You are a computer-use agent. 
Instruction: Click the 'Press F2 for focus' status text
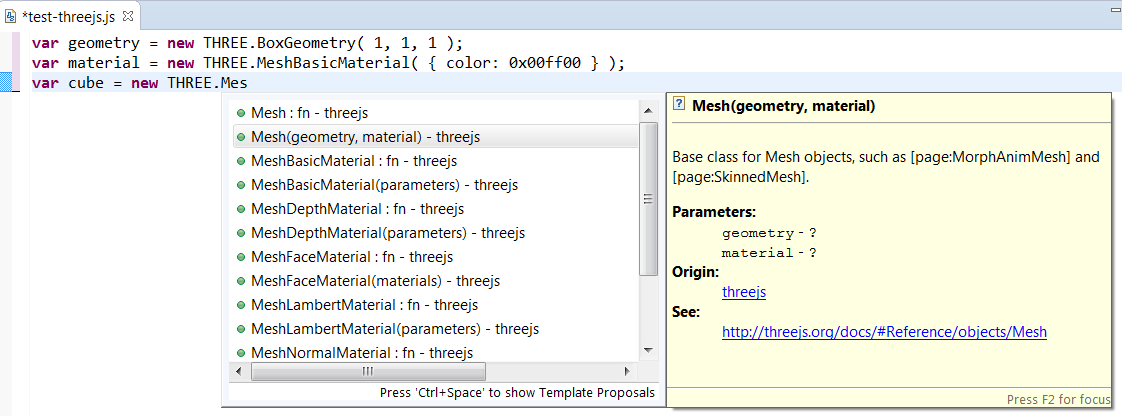point(1058,400)
